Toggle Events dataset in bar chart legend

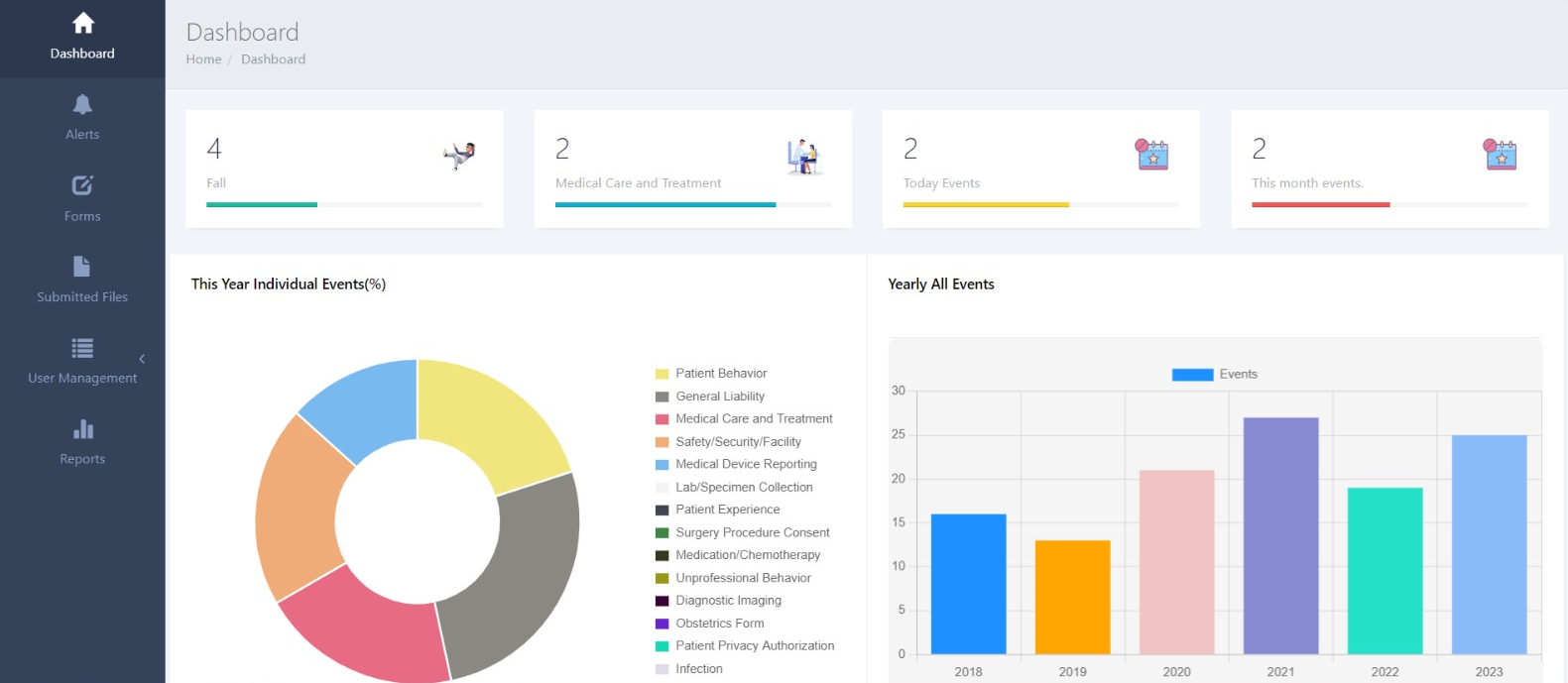[x=1214, y=375]
